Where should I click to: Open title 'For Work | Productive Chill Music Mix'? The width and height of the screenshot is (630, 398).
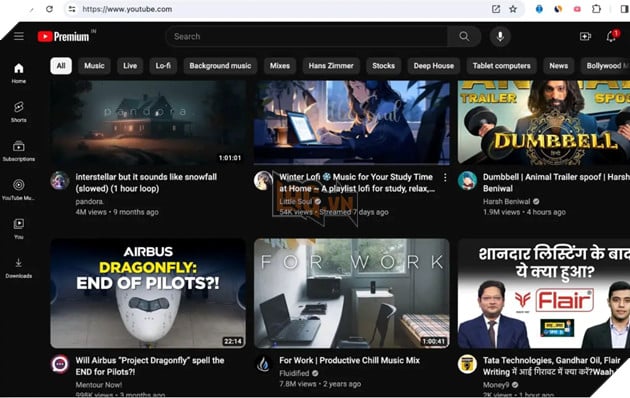(x=350, y=361)
